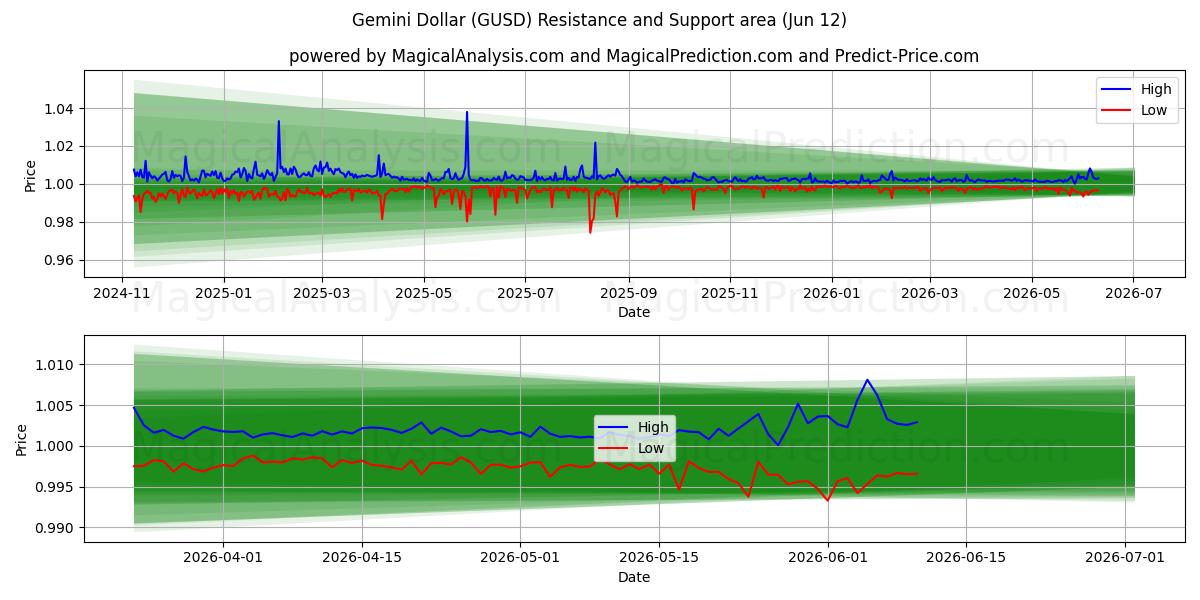Click the top chart x-axis label '2026-03'
The image size is (1200, 600).
[x=930, y=294]
